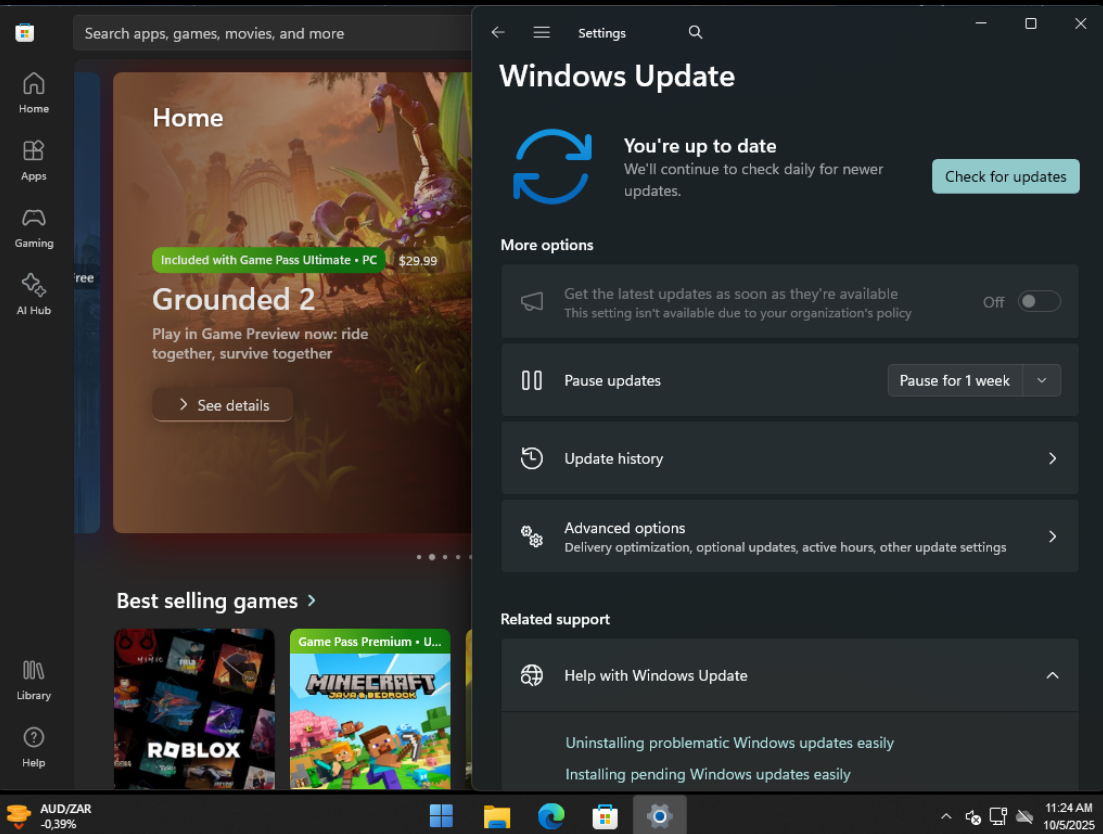Click the muted volume tray icon
This screenshot has width=1103, height=834.
pos(974,817)
